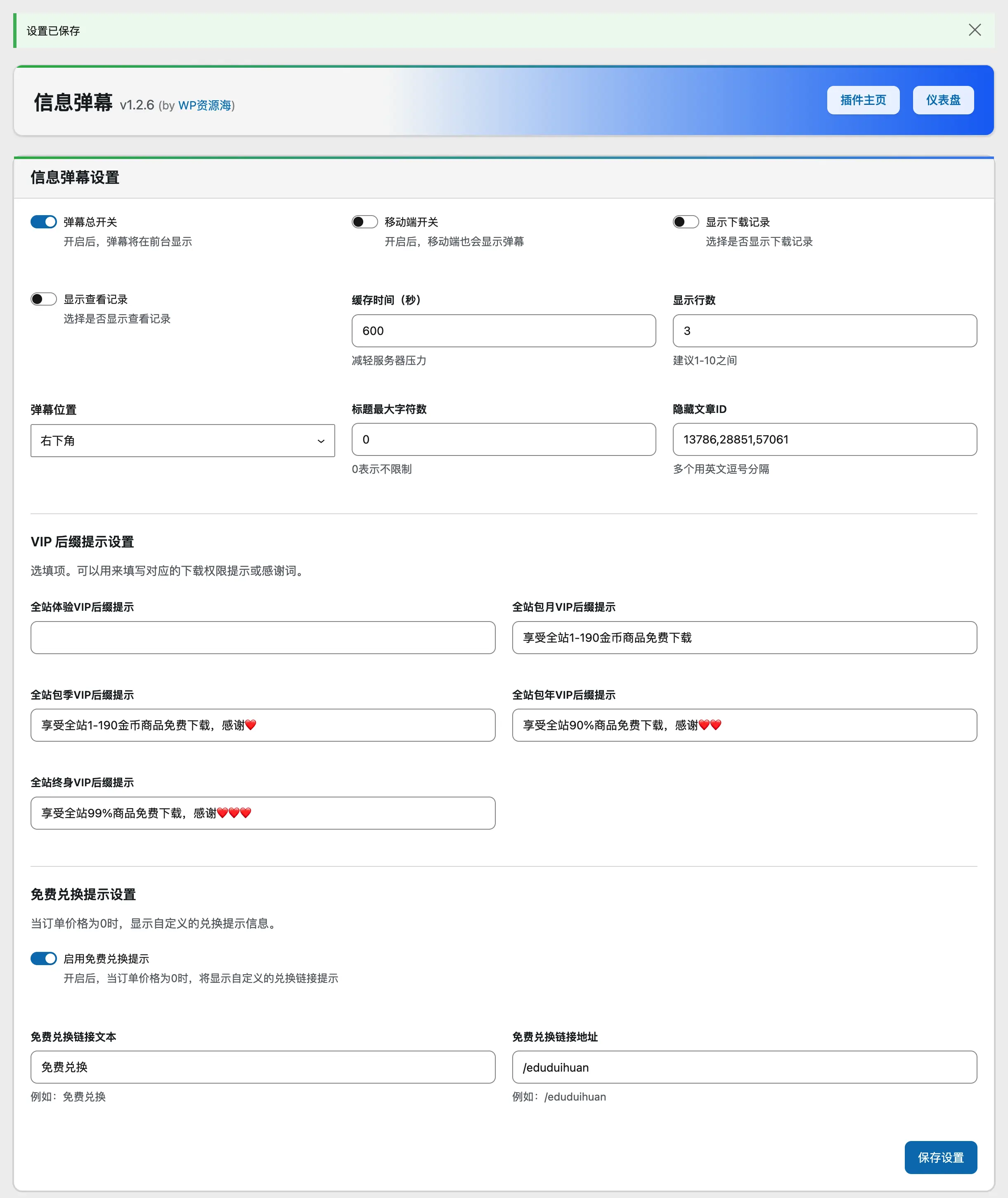1008x1198 pixels.
Task: Open the 弹幕位置 dropdown showing 右下角
Action: click(x=183, y=440)
